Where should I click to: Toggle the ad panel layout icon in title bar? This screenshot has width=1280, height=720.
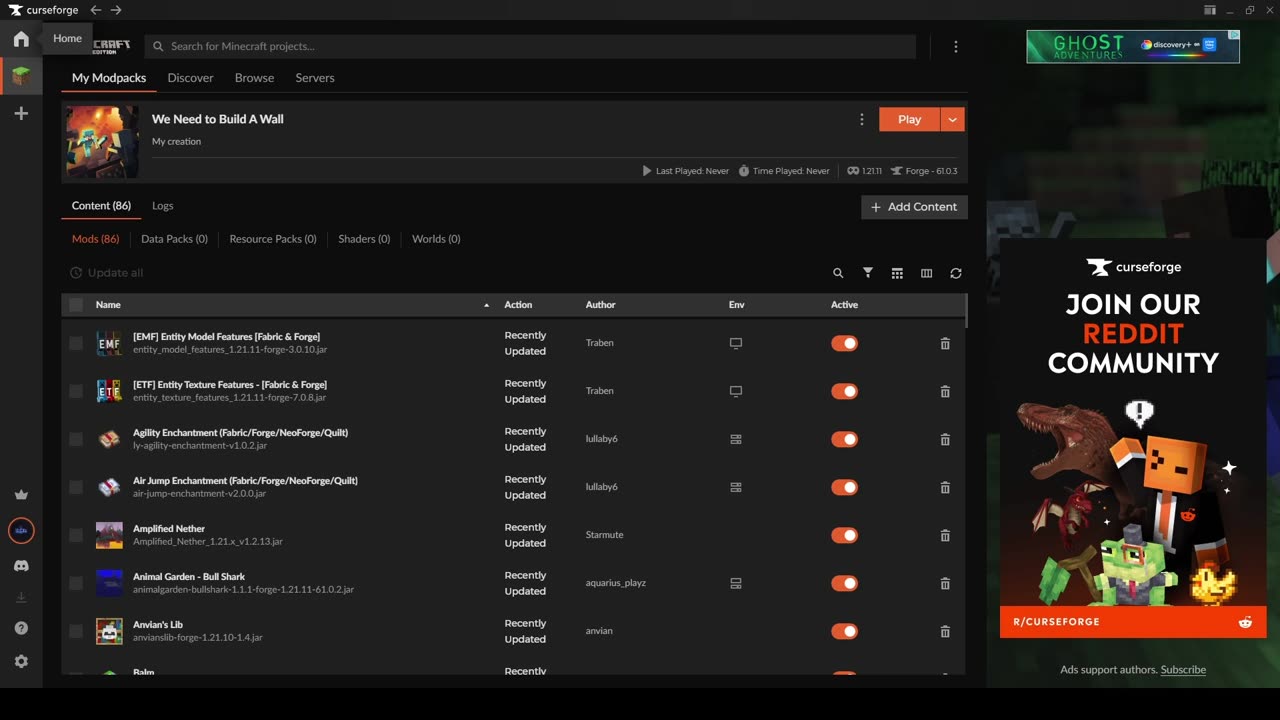pyautogui.click(x=1210, y=10)
